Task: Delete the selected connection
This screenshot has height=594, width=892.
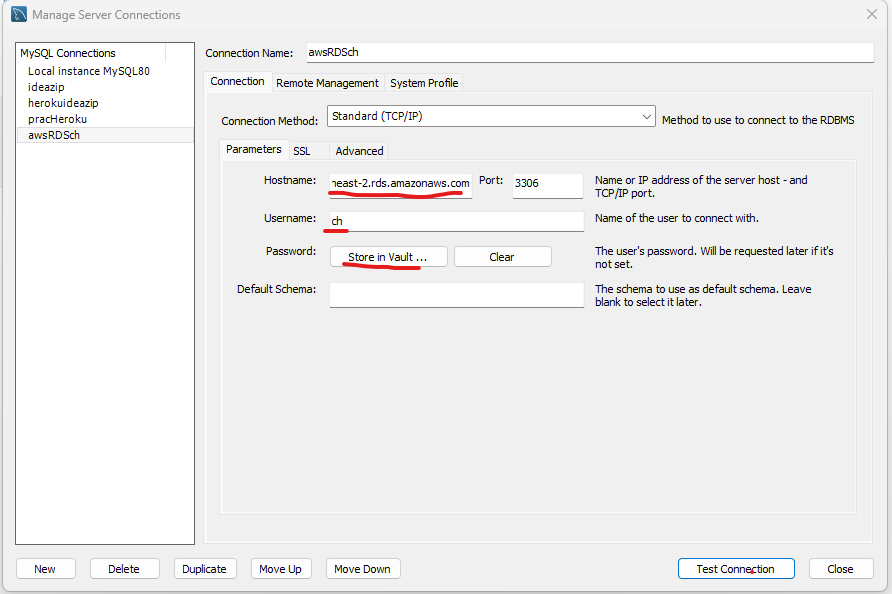Action: point(125,568)
